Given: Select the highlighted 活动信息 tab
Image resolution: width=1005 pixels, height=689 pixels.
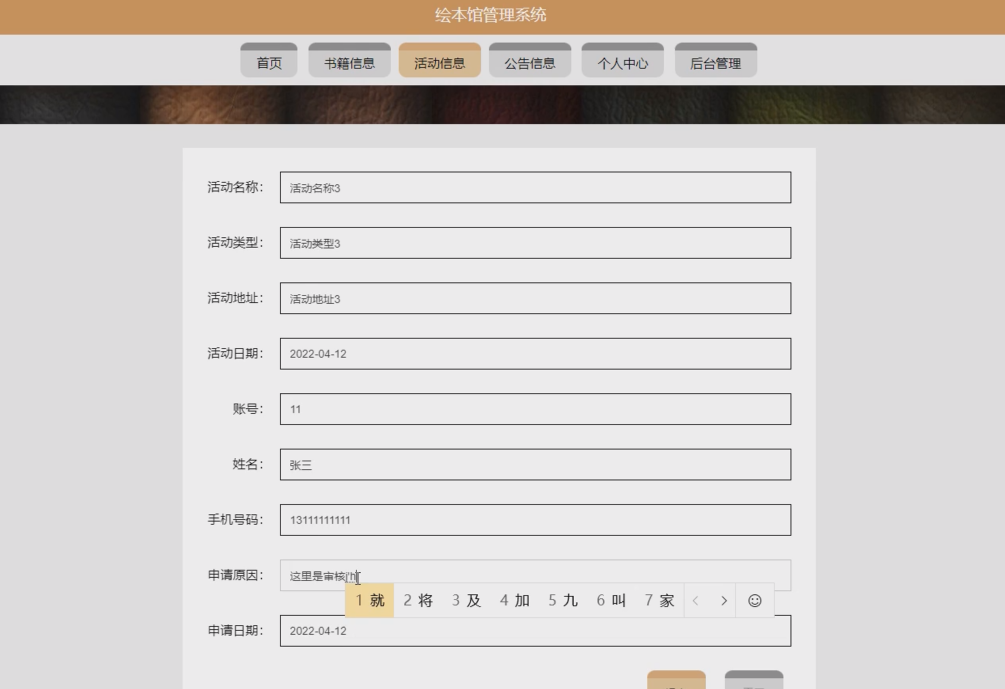Looking at the screenshot, I should (x=441, y=60).
